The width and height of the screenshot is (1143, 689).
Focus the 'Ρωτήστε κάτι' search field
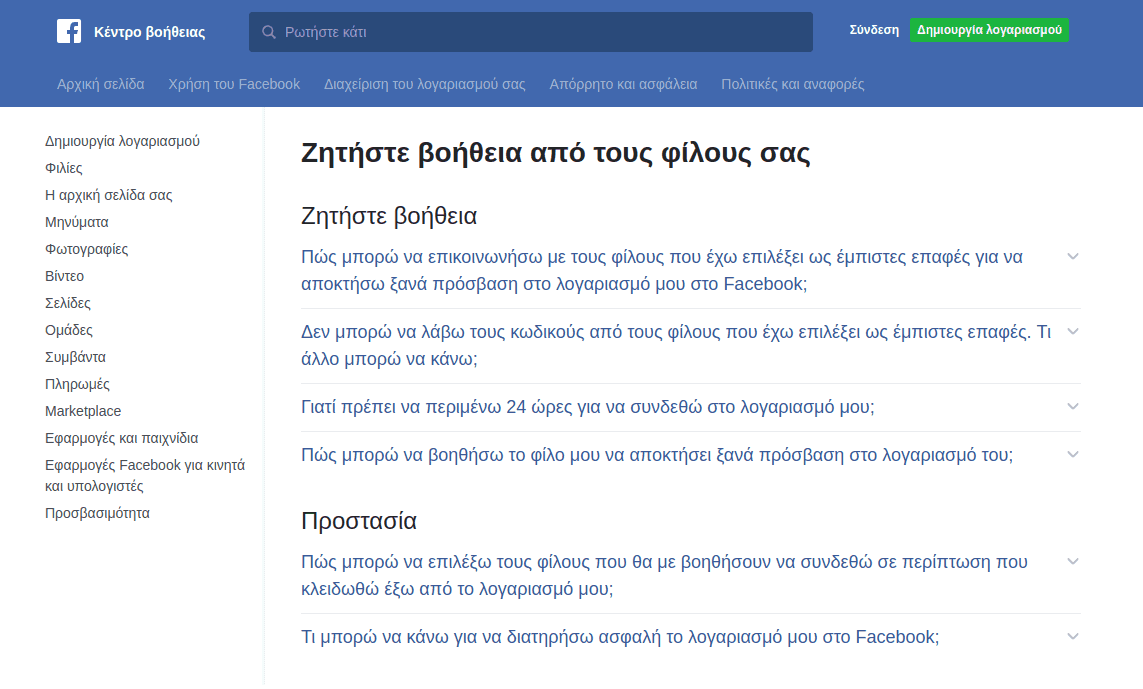tap(540, 32)
